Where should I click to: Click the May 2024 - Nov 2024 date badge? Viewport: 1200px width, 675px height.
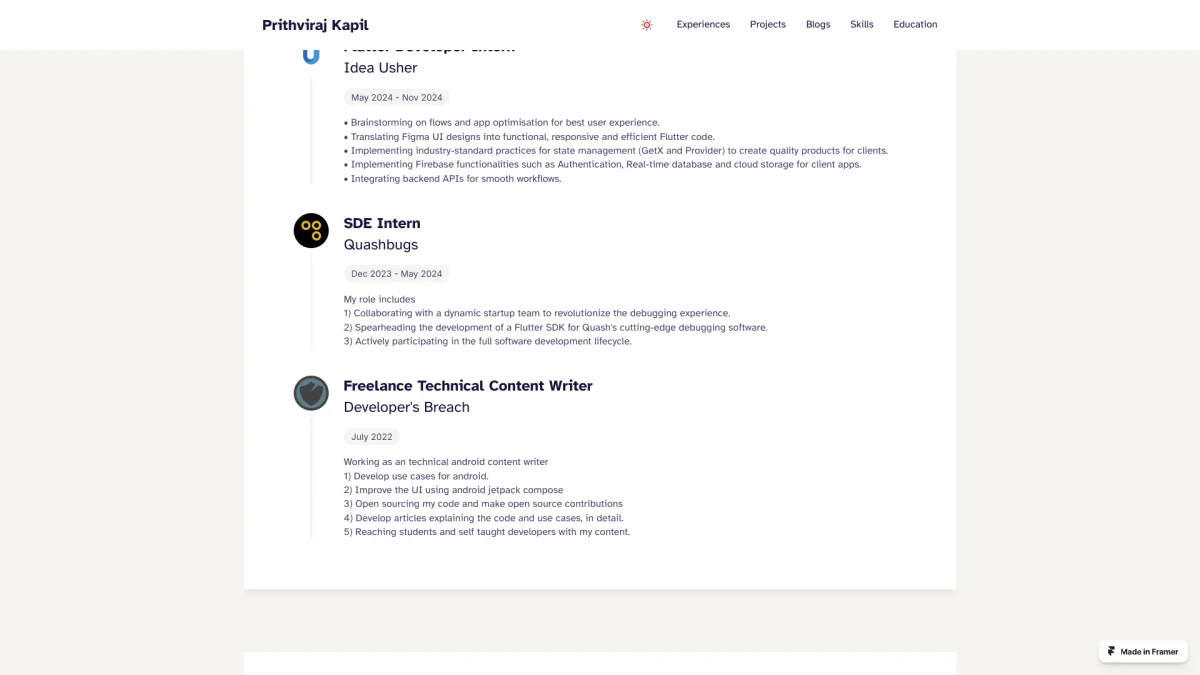(x=396, y=98)
